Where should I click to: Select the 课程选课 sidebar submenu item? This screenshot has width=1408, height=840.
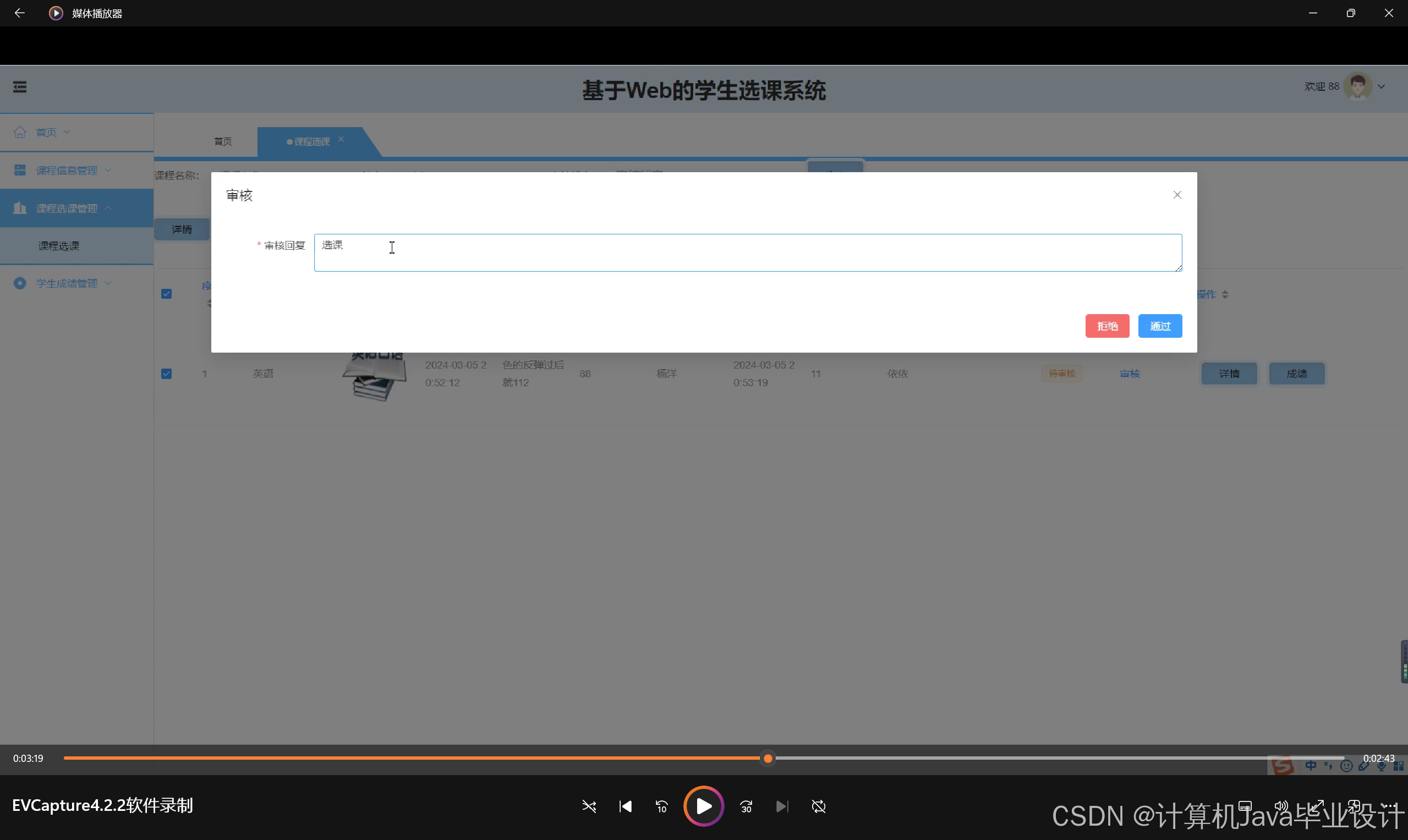[x=59, y=246]
